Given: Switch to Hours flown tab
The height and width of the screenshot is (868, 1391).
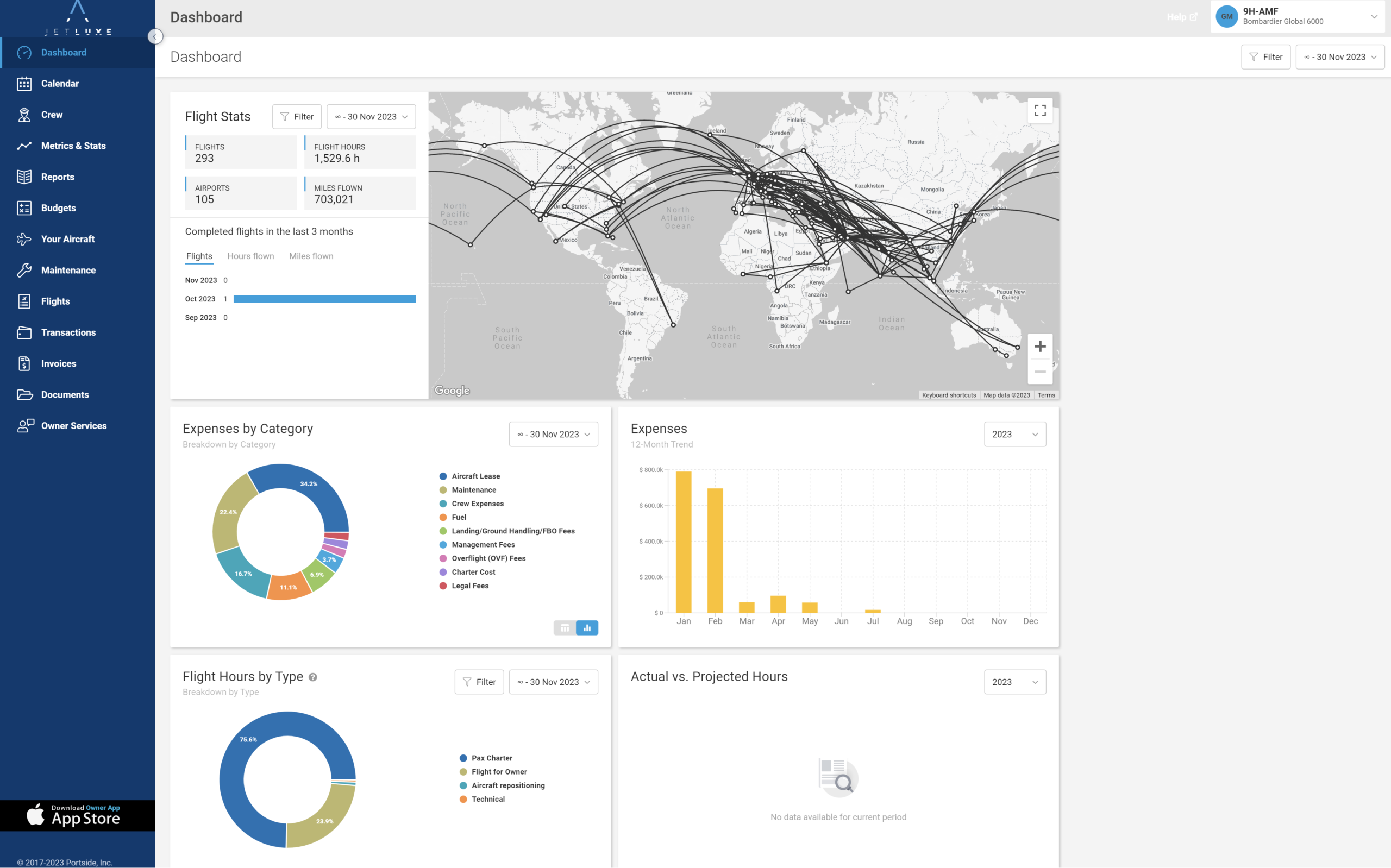Looking at the screenshot, I should pyautogui.click(x=250, y=256).
